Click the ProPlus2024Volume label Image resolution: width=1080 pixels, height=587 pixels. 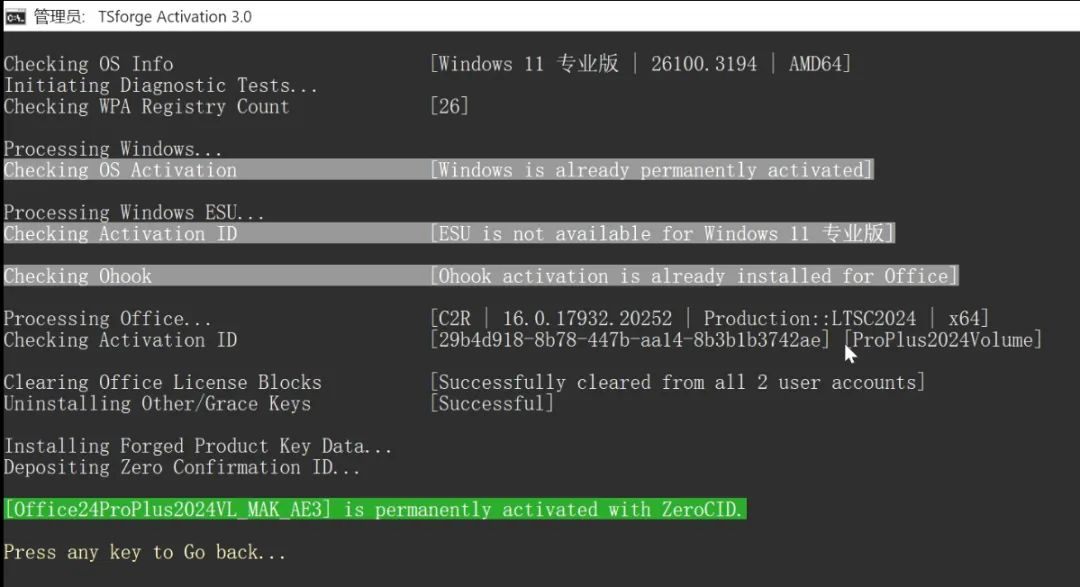[x=944, y=340]
